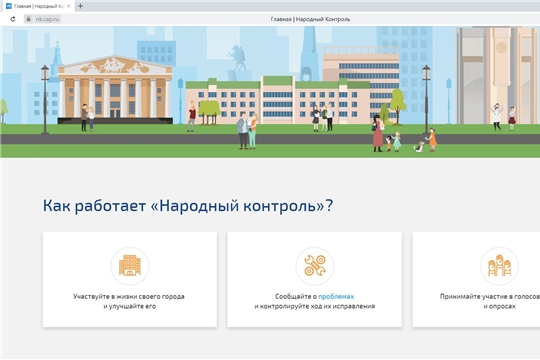This screenshot has width=540, height=360.
Task: Reload the page with the refresh icon
Action: click(x=13, y=19)
